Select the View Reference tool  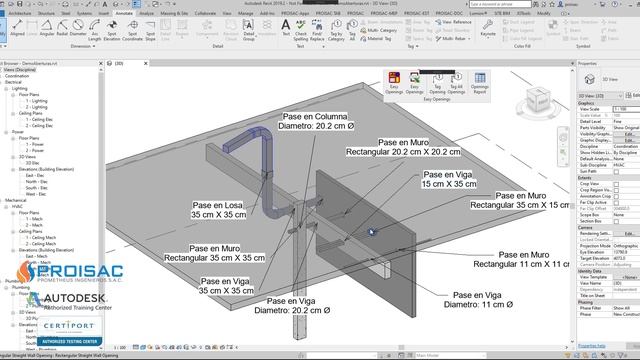453,22
